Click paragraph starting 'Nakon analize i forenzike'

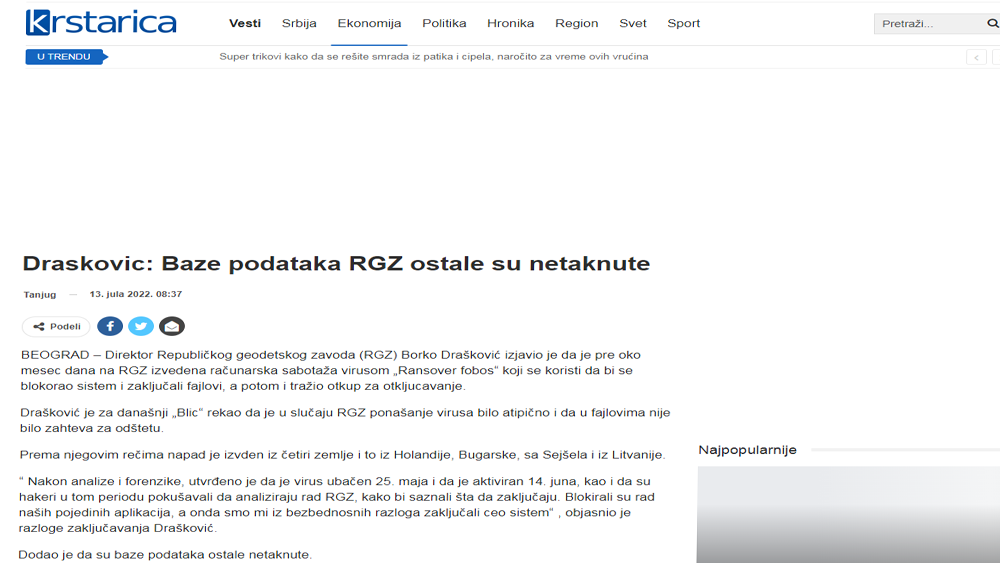(x=337, y=504)
